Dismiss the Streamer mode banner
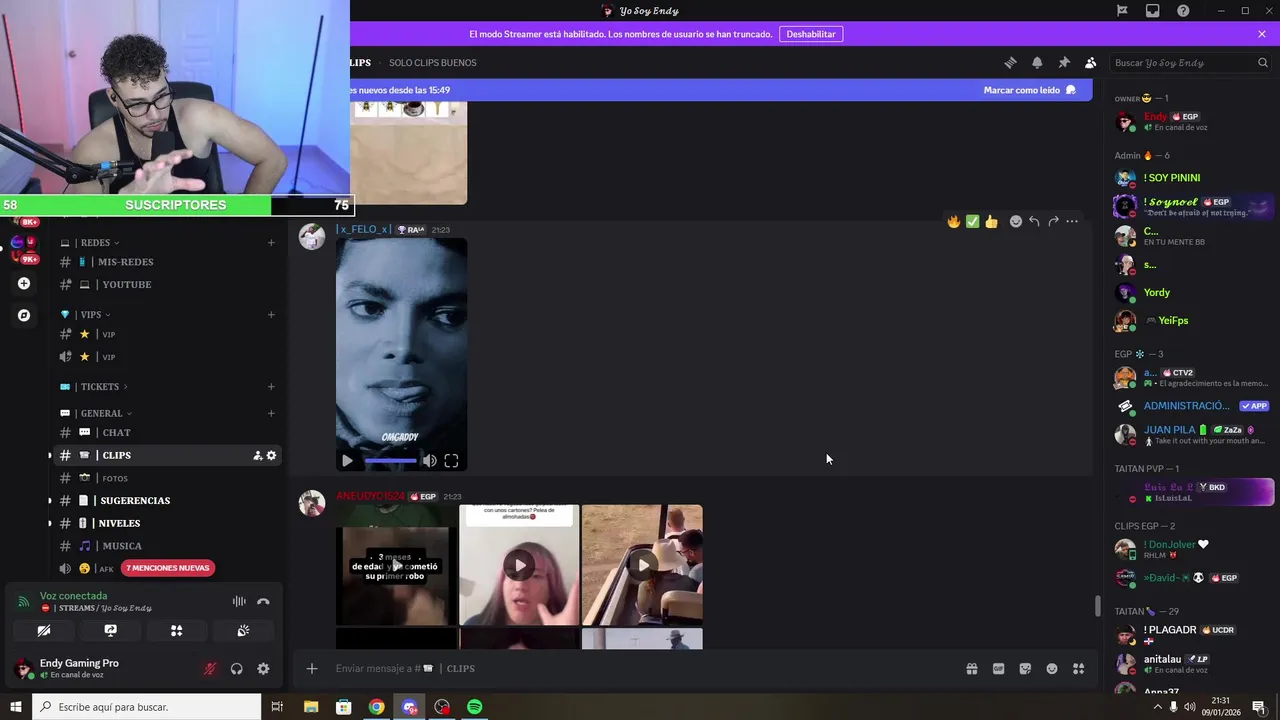Screen dimensions: 1280x720 (x=1262, y=34)
